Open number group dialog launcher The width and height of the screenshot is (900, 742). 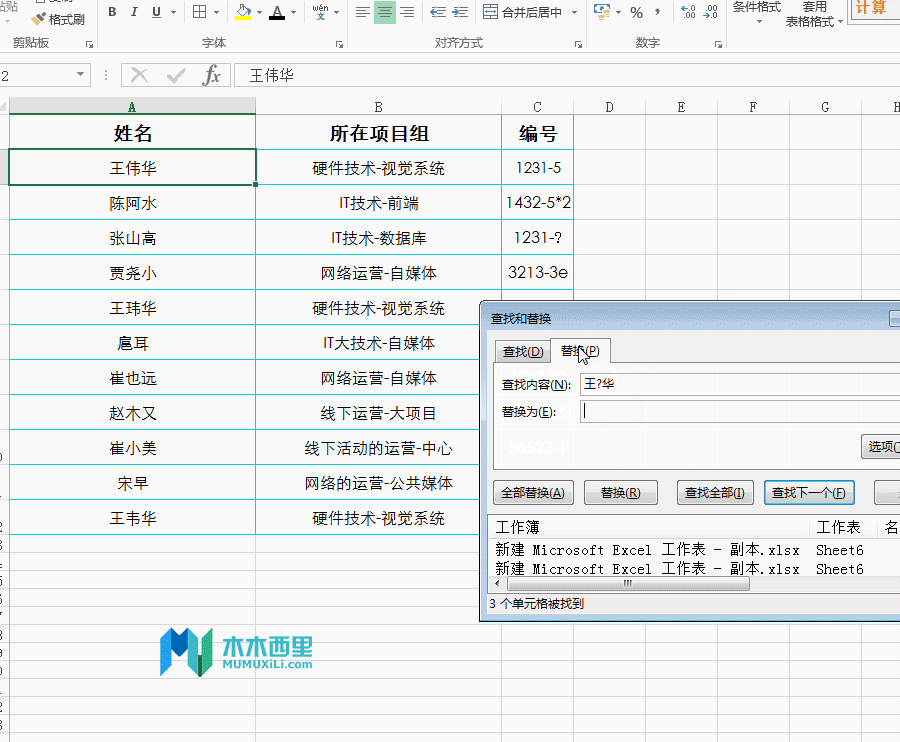pyautogui.click(x=718, y=44)
